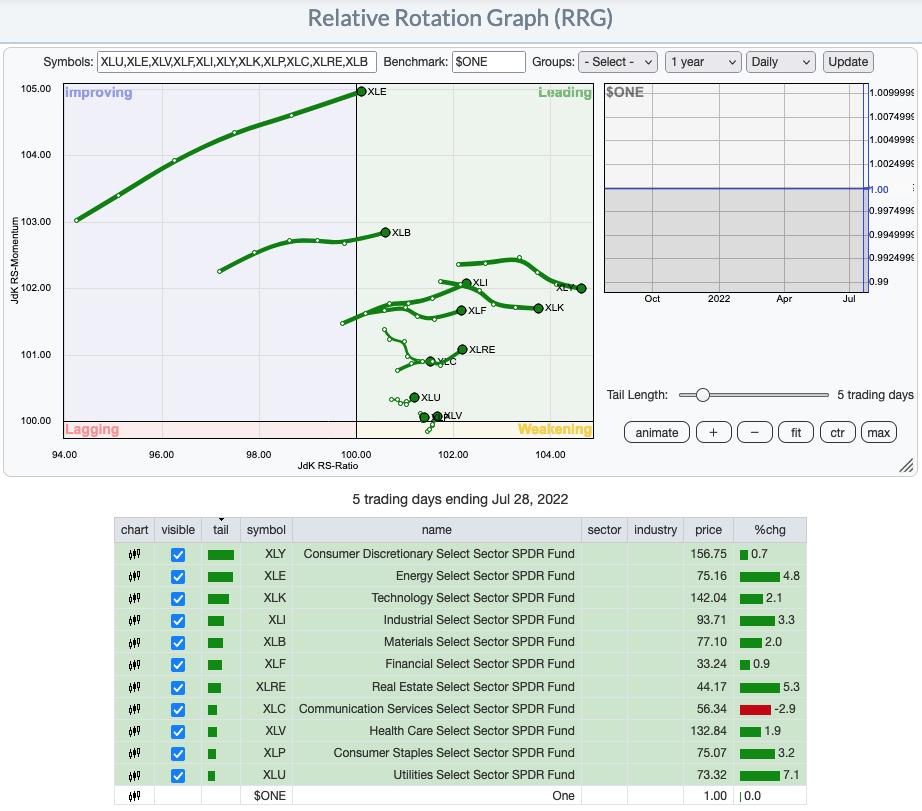Sort table by name column header

pos(436,530)
